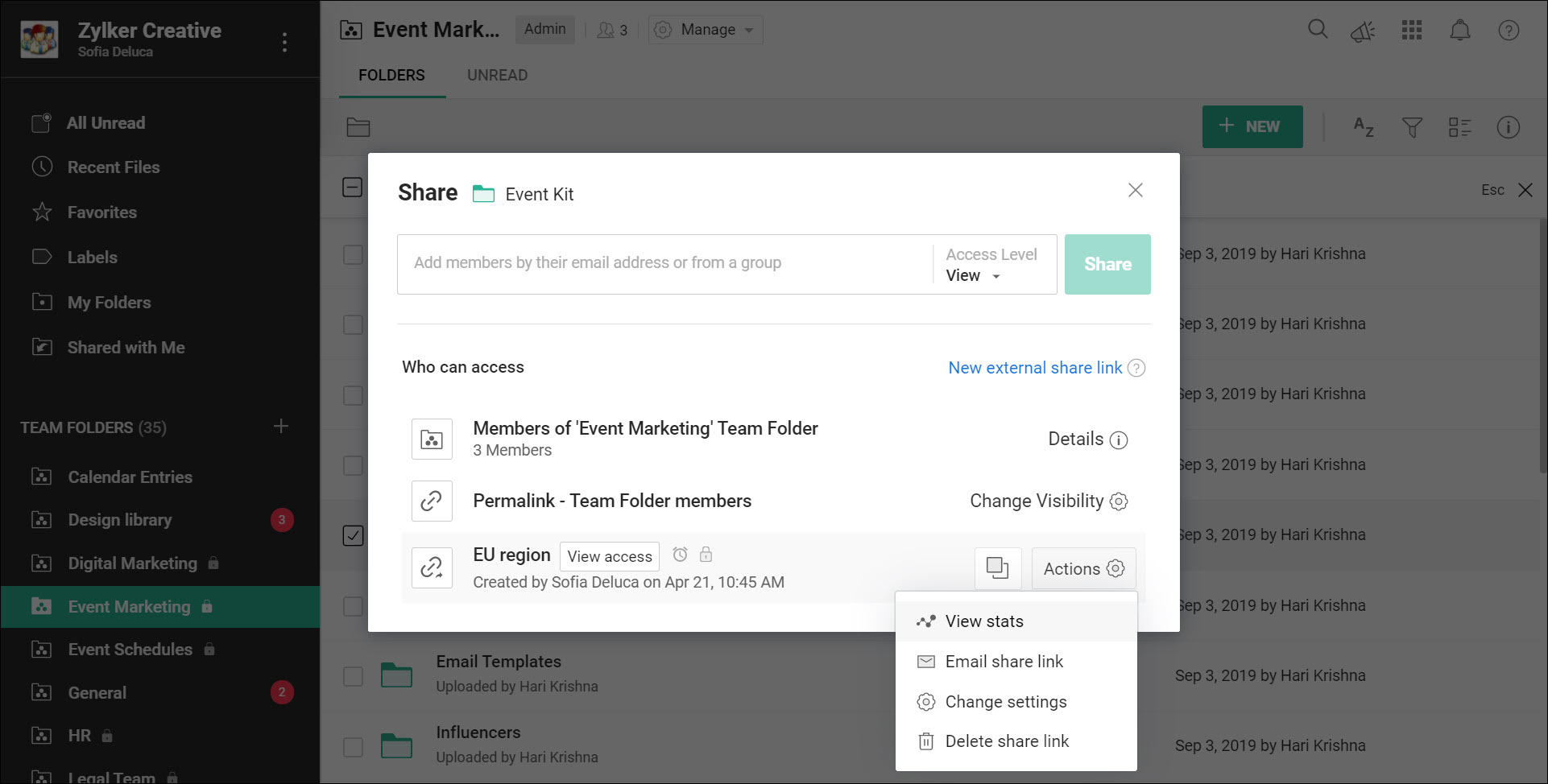1548x784 pixels.
Task: Click the sort A-Z icon
Action: pos(1363,127)
